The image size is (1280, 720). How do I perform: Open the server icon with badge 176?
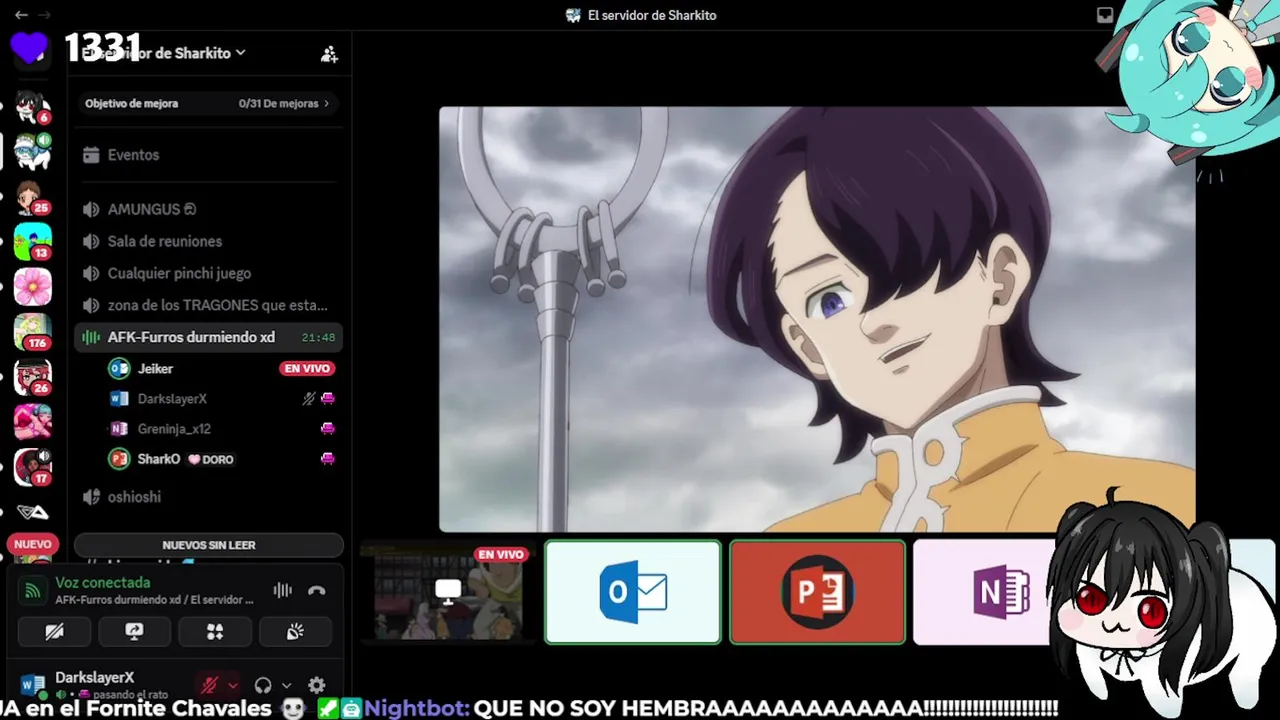pos(33,332)
